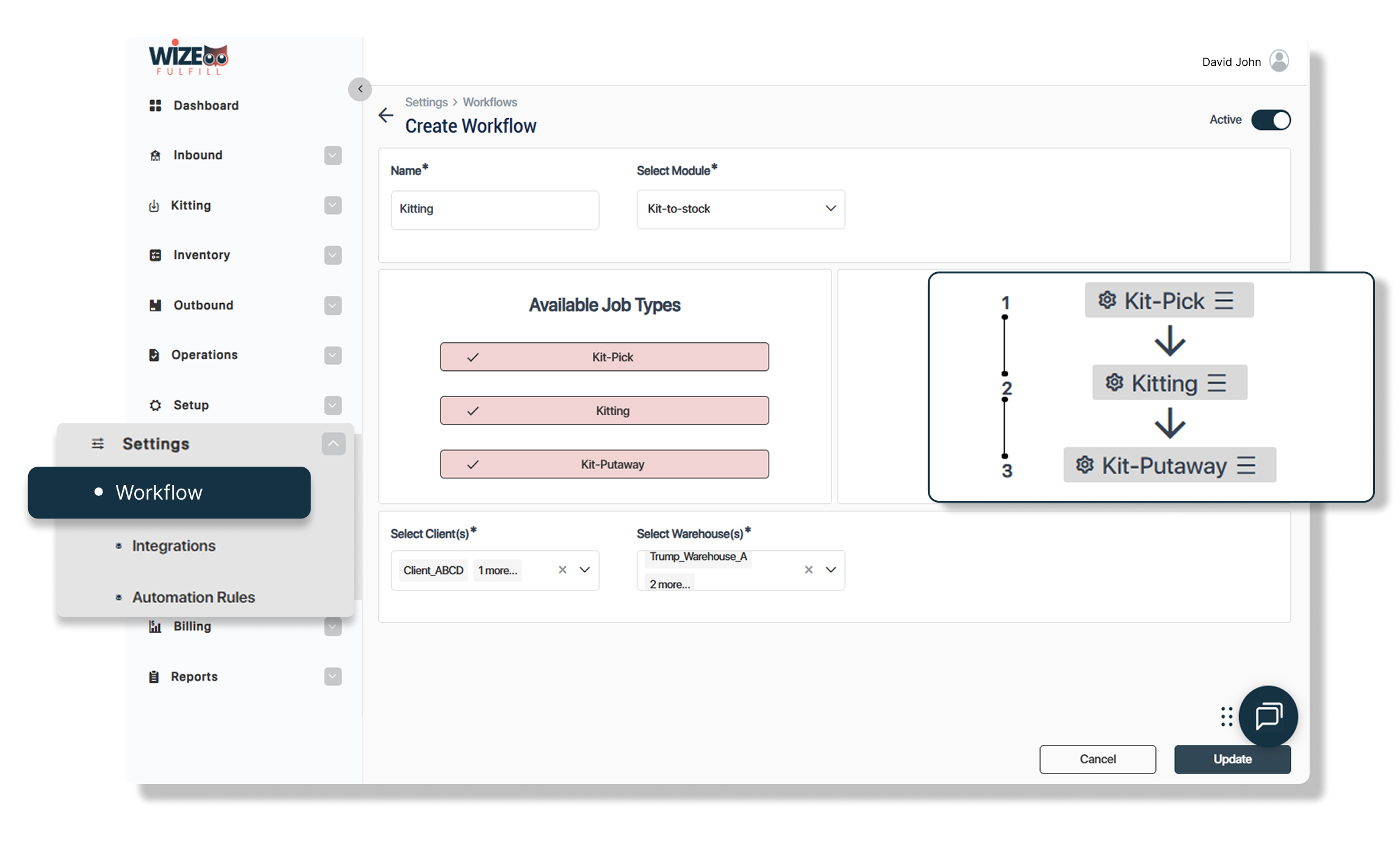Open the Dashboard menu item
Viewport: 1400px width, 851px height.
coord(206,106)
